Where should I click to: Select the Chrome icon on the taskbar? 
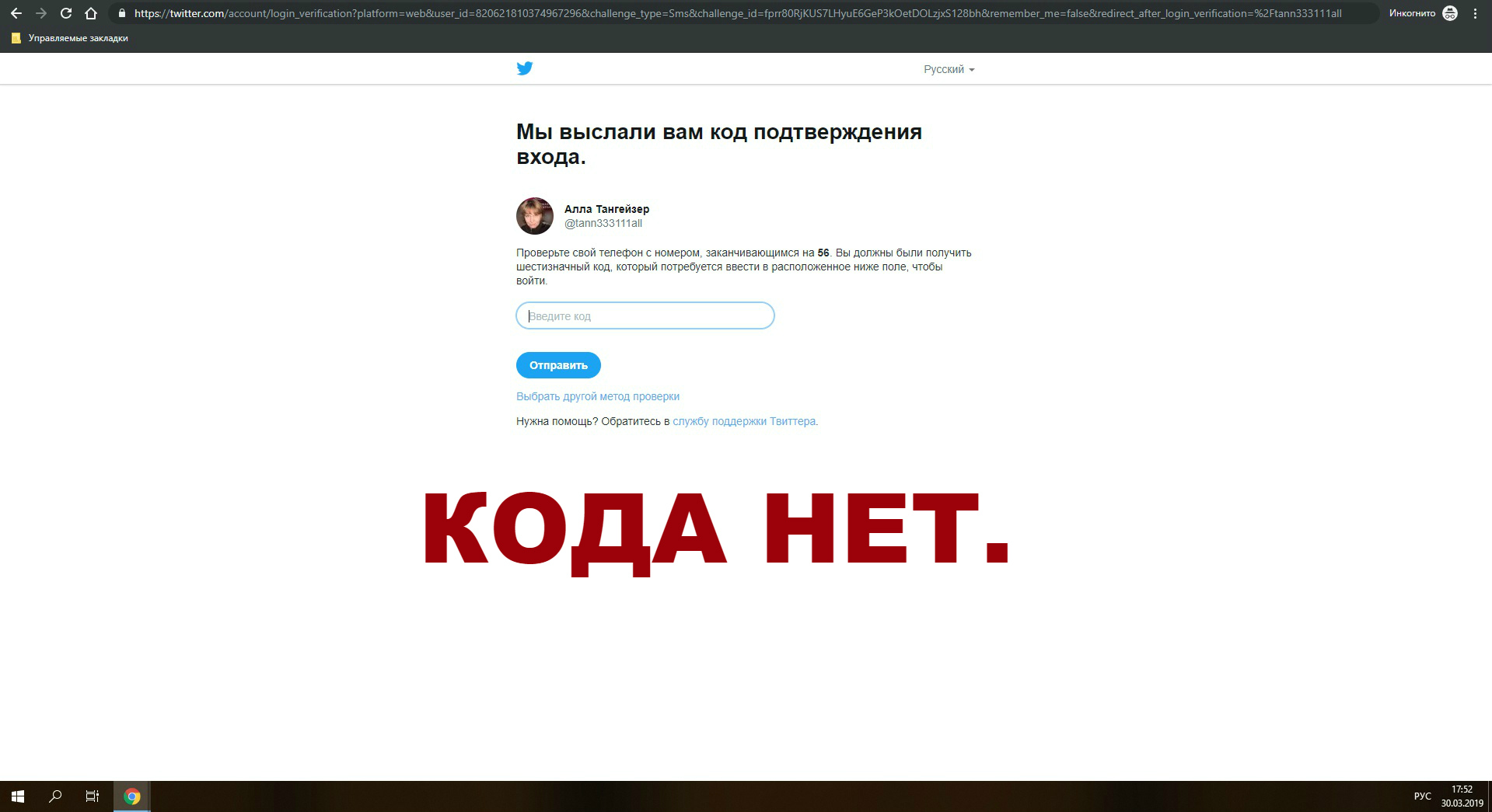[x=131, y=796]
